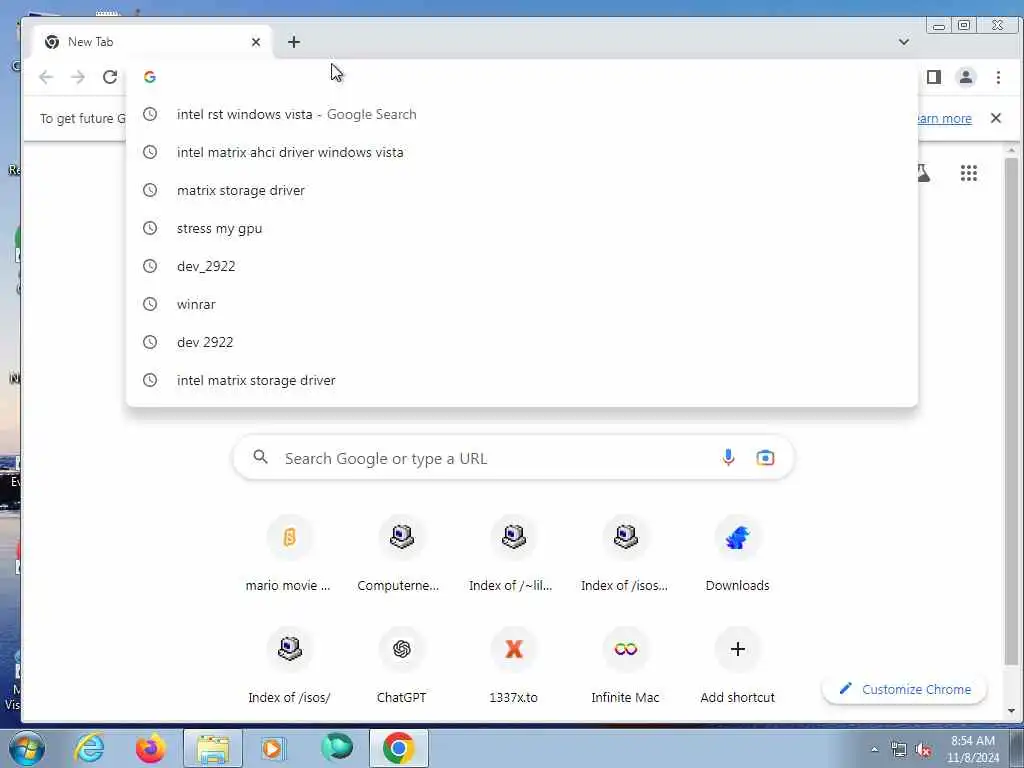The width and height of the screenshot is (1024, 768).
Task: Open the Downloads shortcut tile
Action: [x=737, y=552]
